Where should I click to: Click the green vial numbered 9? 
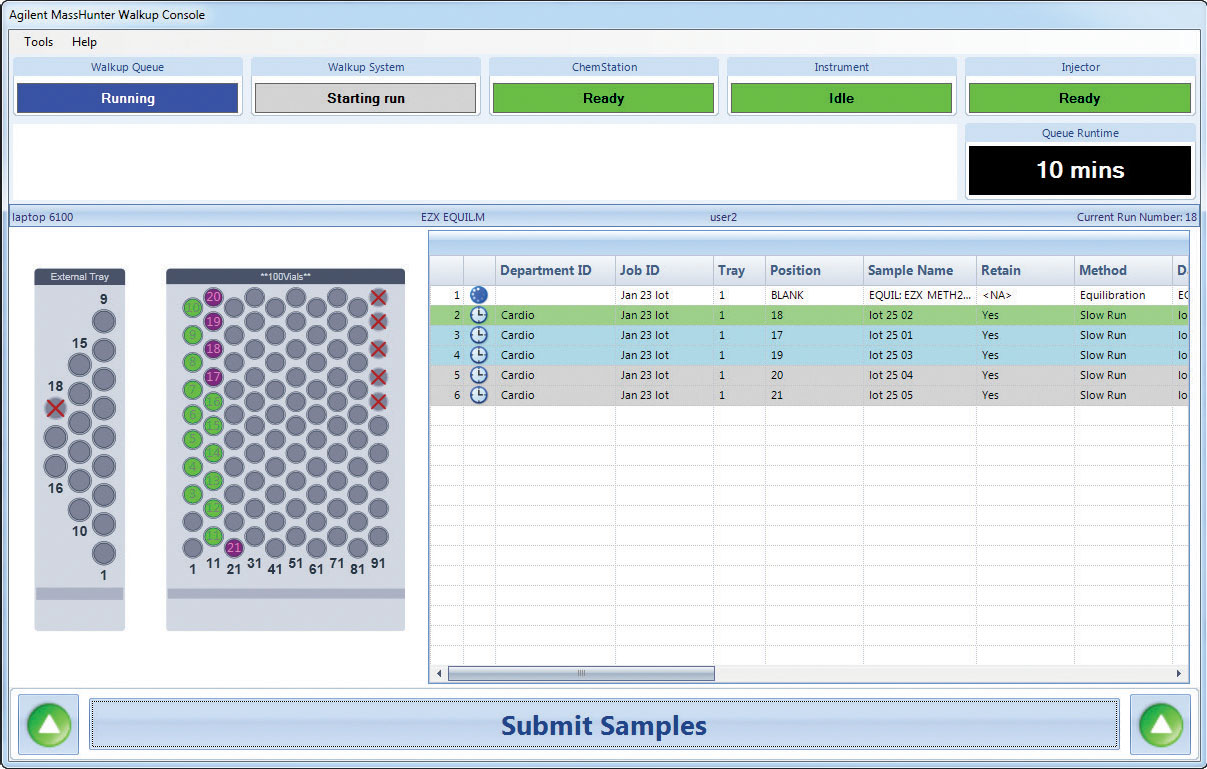192,335
